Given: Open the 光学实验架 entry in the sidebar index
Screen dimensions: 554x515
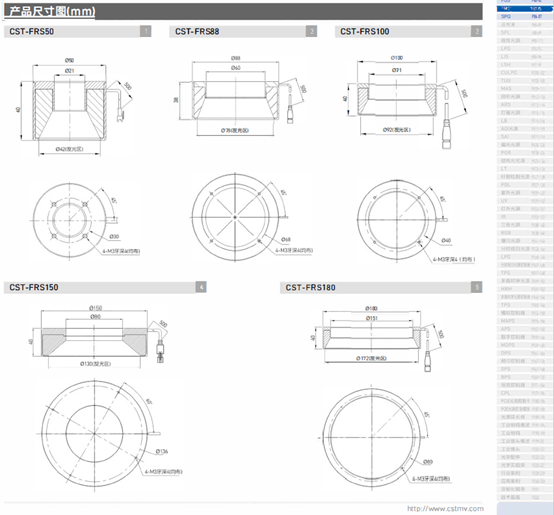Looking at the screenshot, I should point(524,465).
